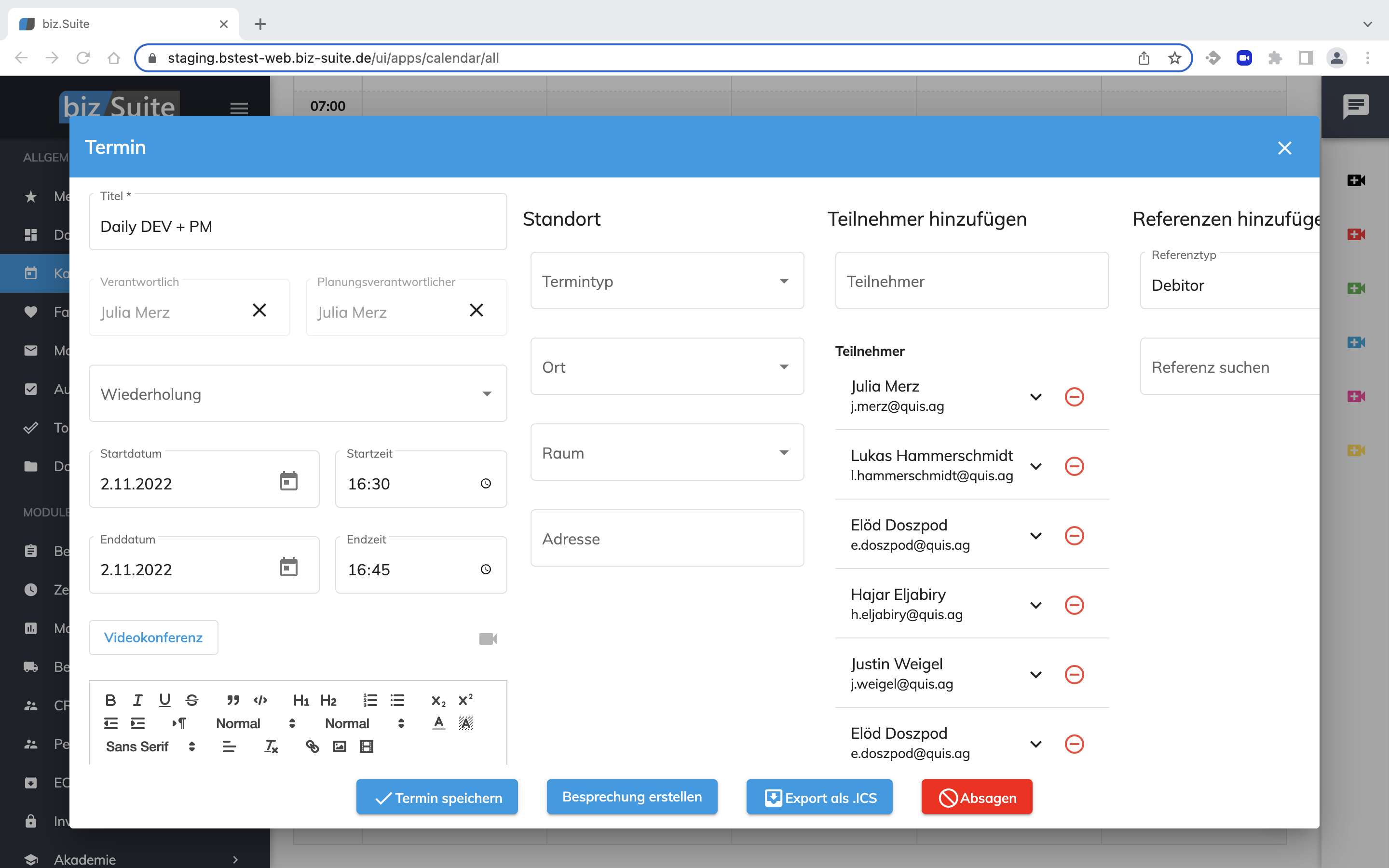This screenshot has height=868, width=1389.
Task: Clear the Verantwortlich Julia Merz field
Action: [x=259, y=310]
